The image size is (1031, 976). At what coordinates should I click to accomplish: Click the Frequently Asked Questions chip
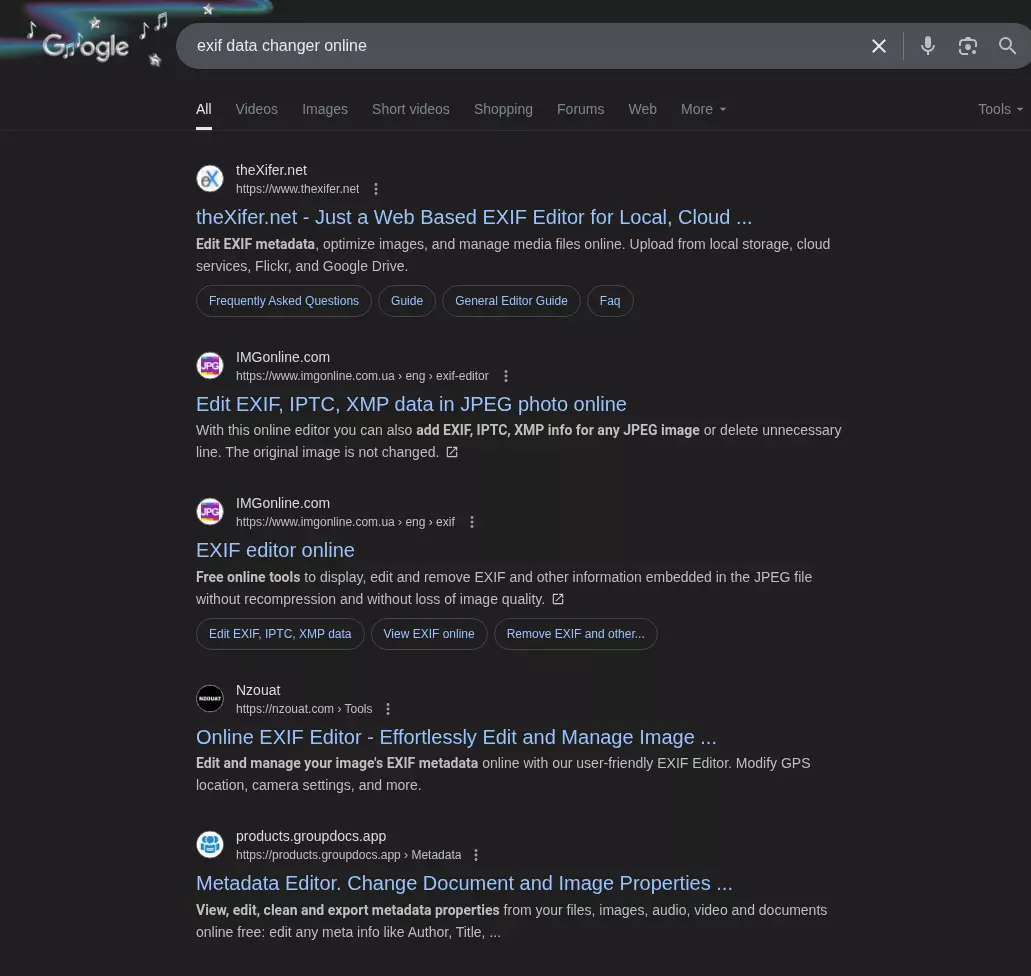pyautogui.click(x=283, y=301)
